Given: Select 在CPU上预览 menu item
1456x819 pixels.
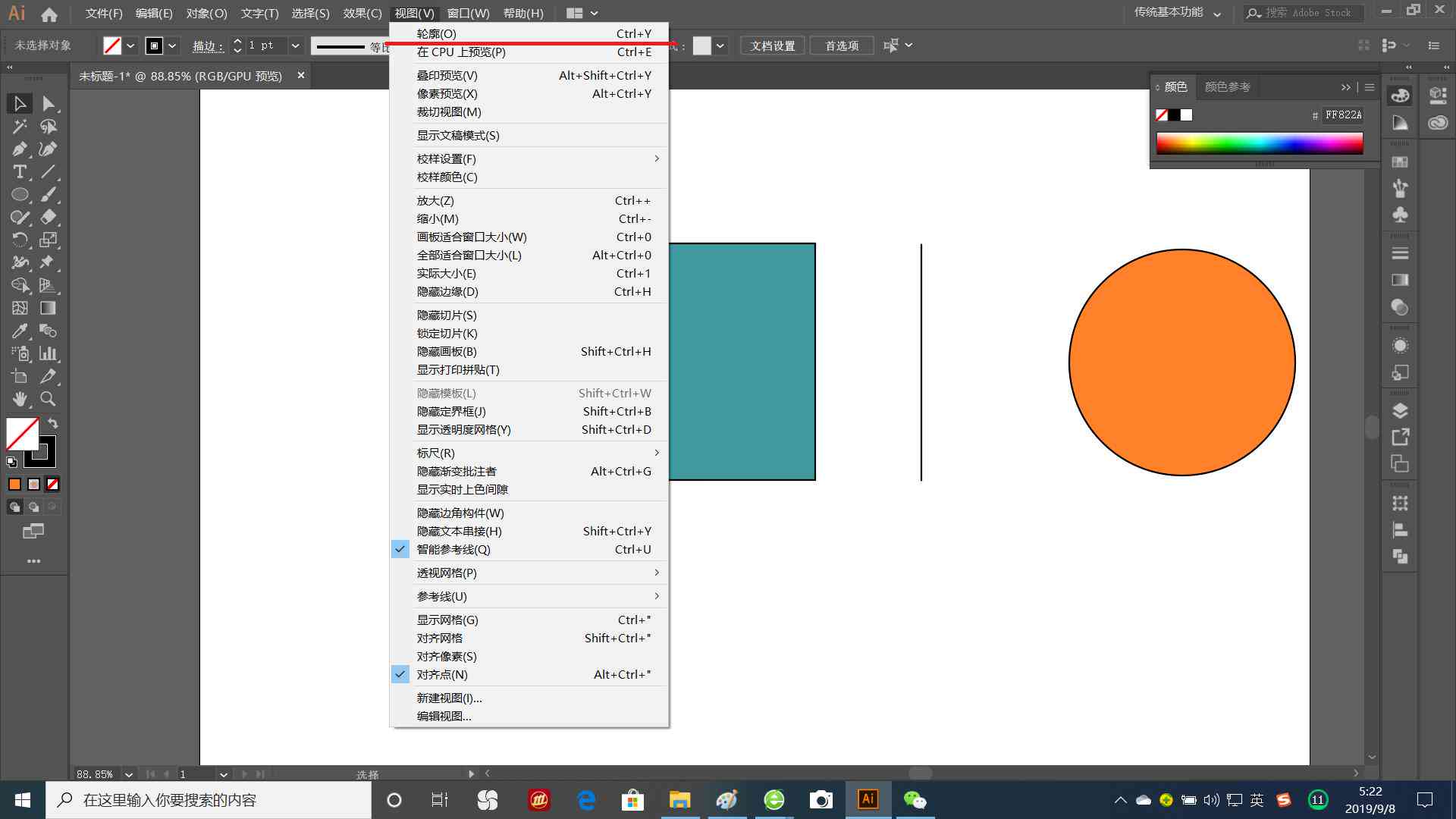Looking at the screenshot, I should click(x=462, y=52).
